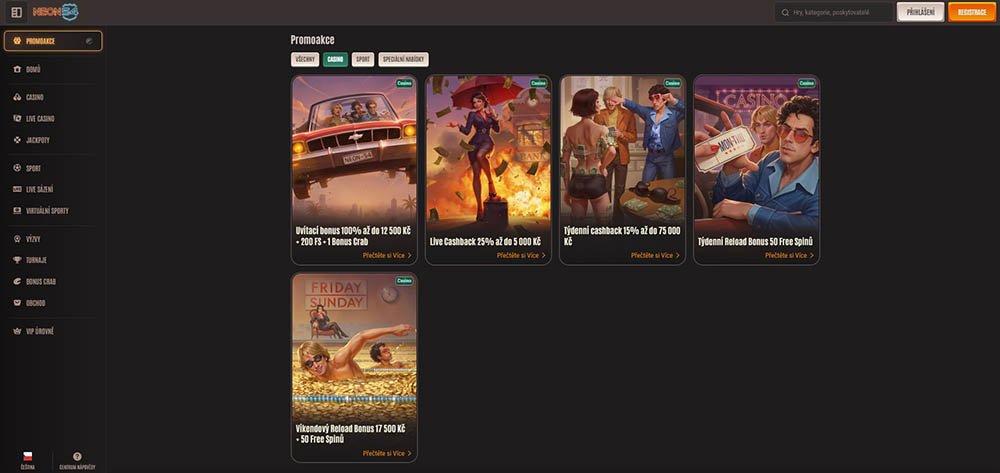Click the Obchod sidebar label
The height and width of the screenshot is (473, 1000).
pos(36,303)
